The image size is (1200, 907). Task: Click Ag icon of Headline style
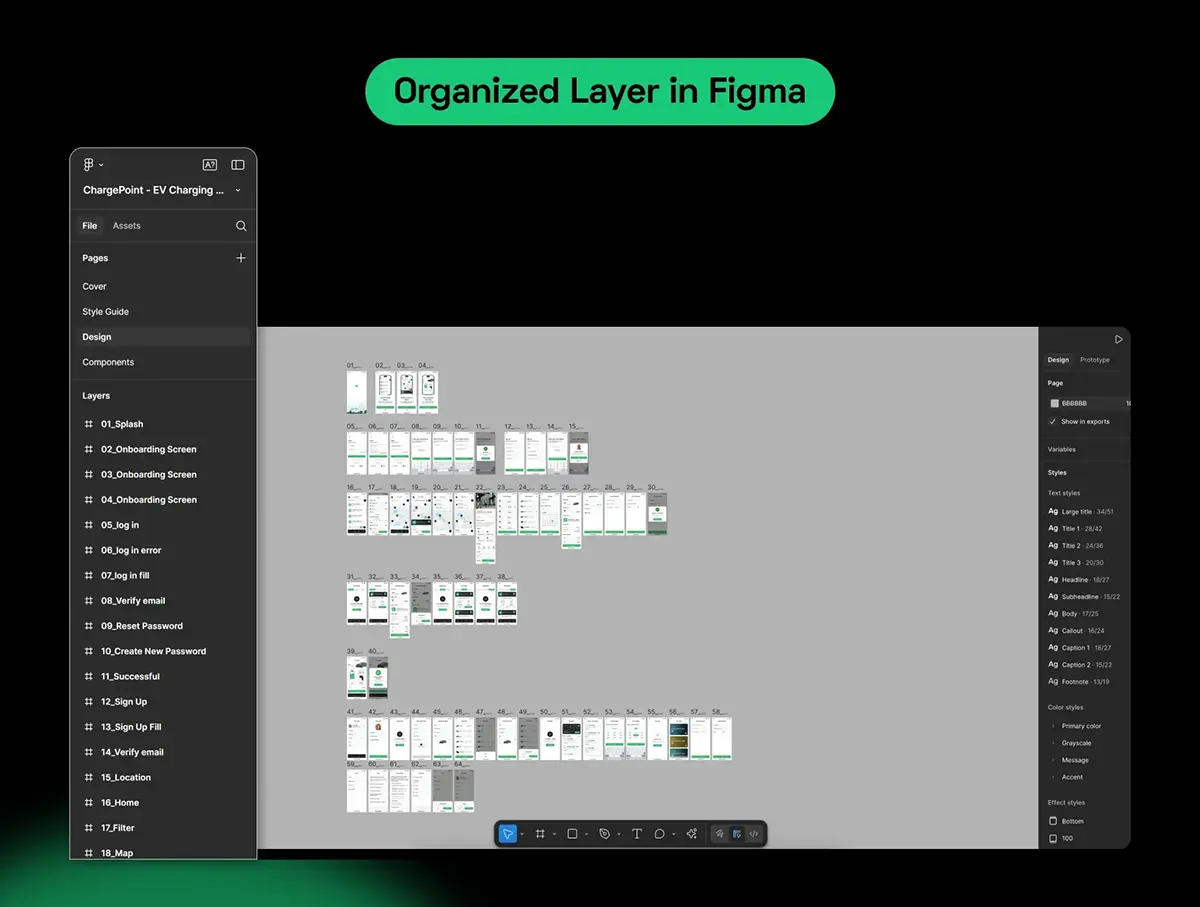click(1053, 579)
